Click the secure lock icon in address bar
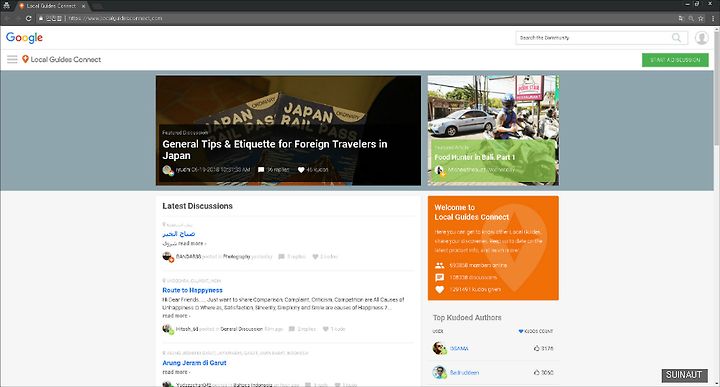Image resolution: width=720 pixels, height=387 pixels. (x=41, y=18)
